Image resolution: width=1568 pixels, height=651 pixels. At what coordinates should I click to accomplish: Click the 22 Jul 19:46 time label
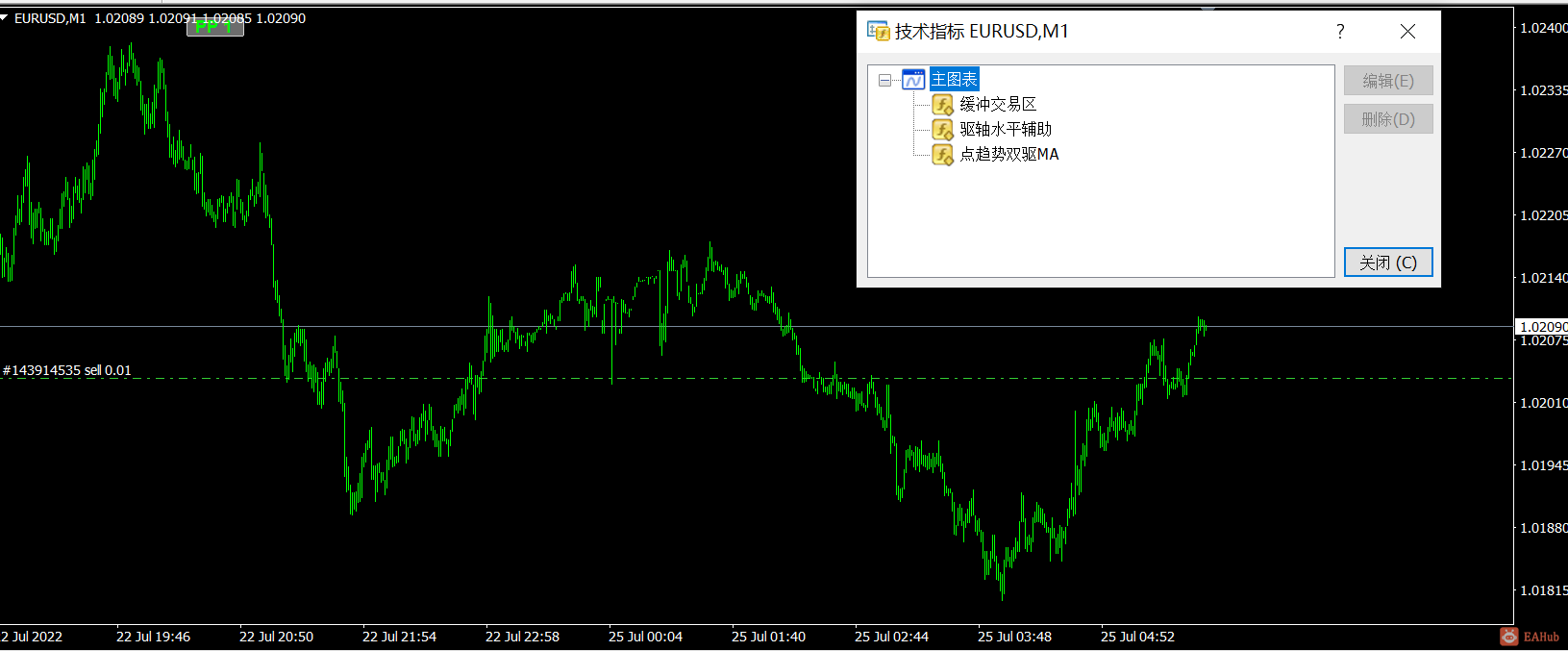click(153, 637)
